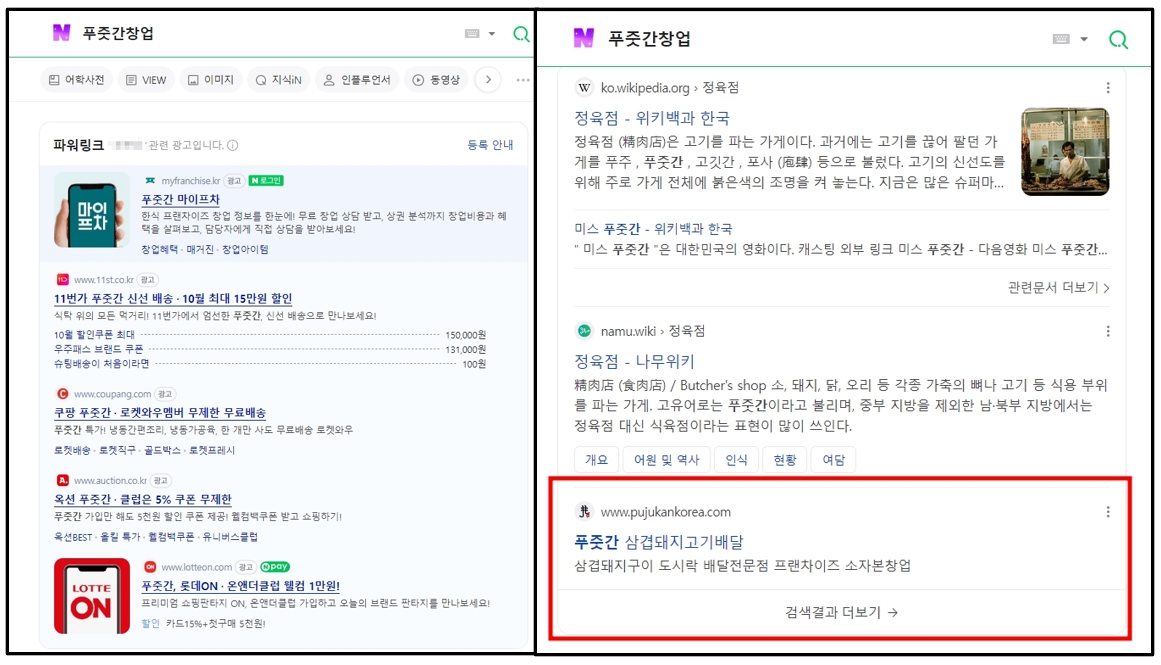Open the virtual keyboard icon in right window
The height and width of the screenshot is (665, 1161).
click(1061, 39)
